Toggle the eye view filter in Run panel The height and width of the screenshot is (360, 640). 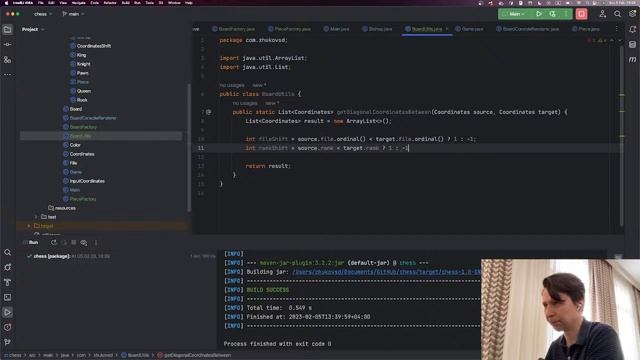point(84,243)
